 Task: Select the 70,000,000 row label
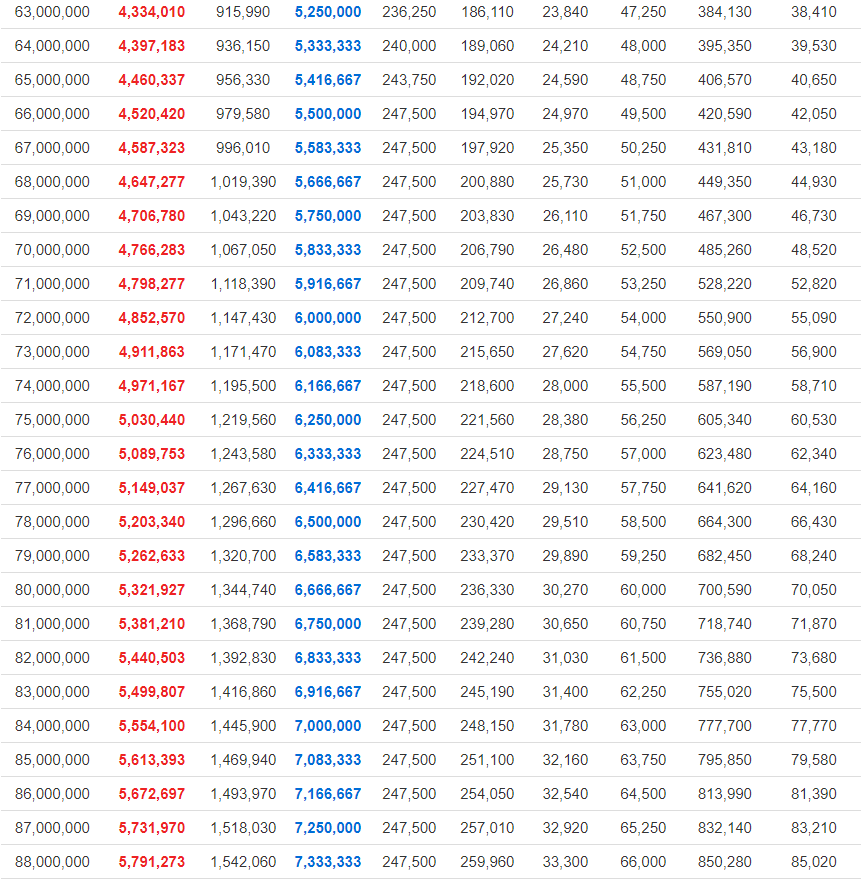[x=52, y=250]
